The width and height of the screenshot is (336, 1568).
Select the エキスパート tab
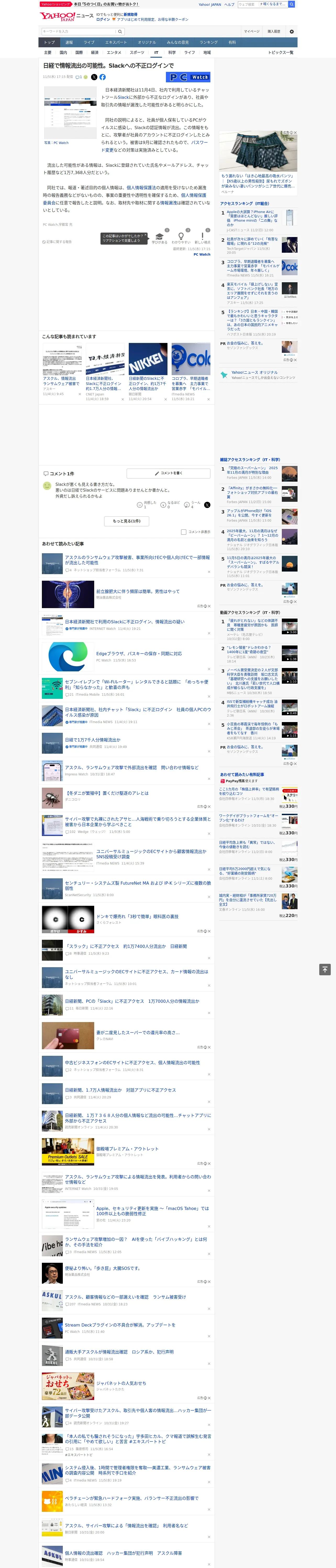point(116,43)
